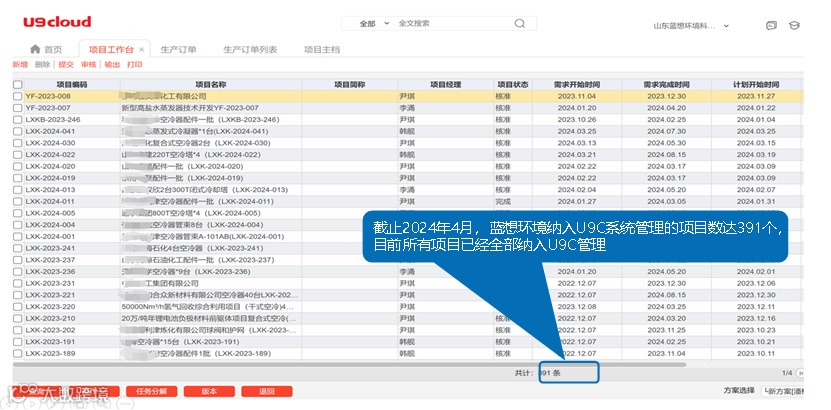Viewport: 831px width, 410px height.
Task: Check the YF-2023-008 row checkbox
Action: (18, 96)
